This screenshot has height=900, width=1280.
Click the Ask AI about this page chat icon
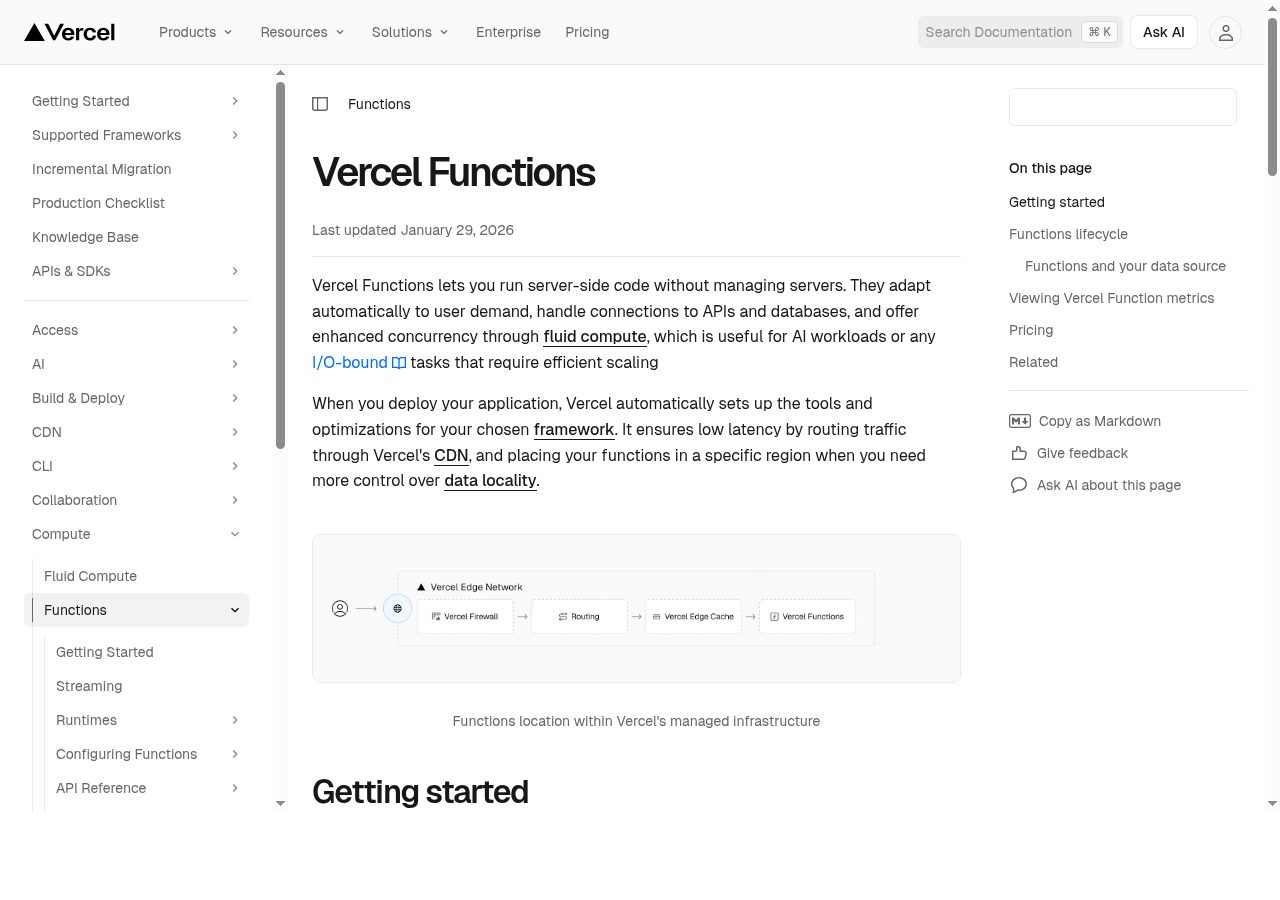(x=1018, y=485)
